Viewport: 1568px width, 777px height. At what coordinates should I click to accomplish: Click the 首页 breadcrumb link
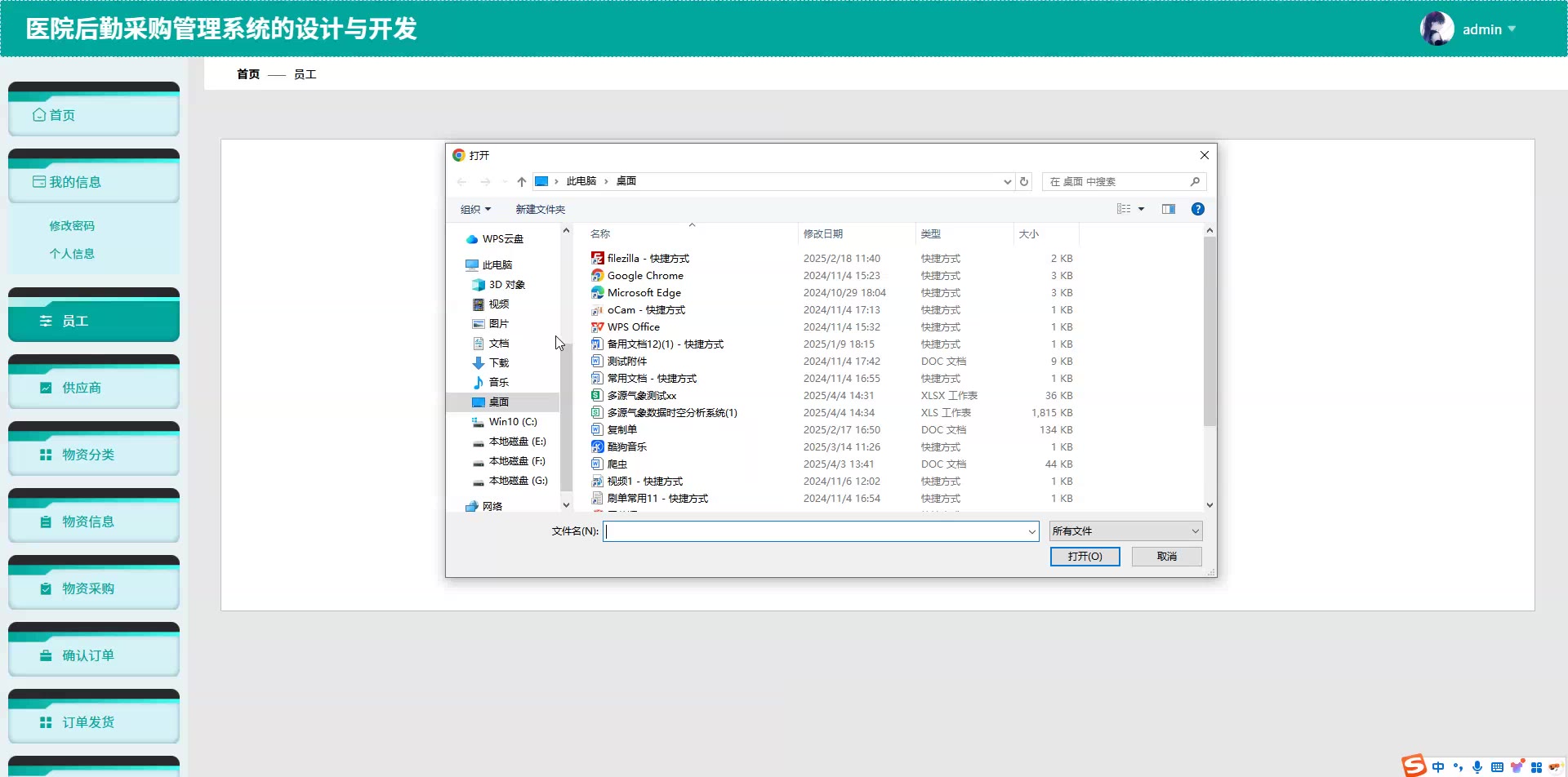[x=248, y=74]
